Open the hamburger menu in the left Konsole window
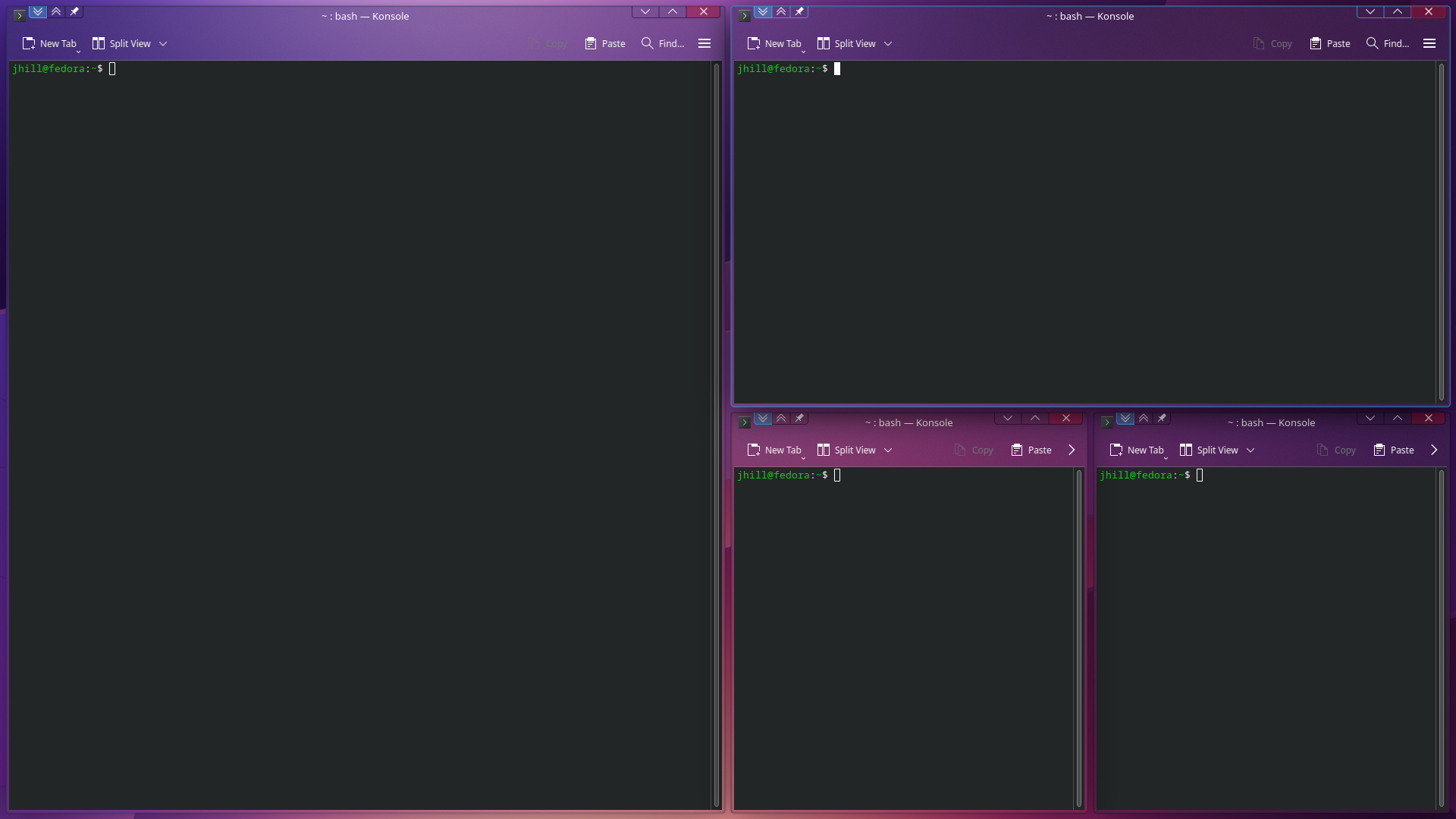This screenshot has width=1456, height=819. pos(704,43)
